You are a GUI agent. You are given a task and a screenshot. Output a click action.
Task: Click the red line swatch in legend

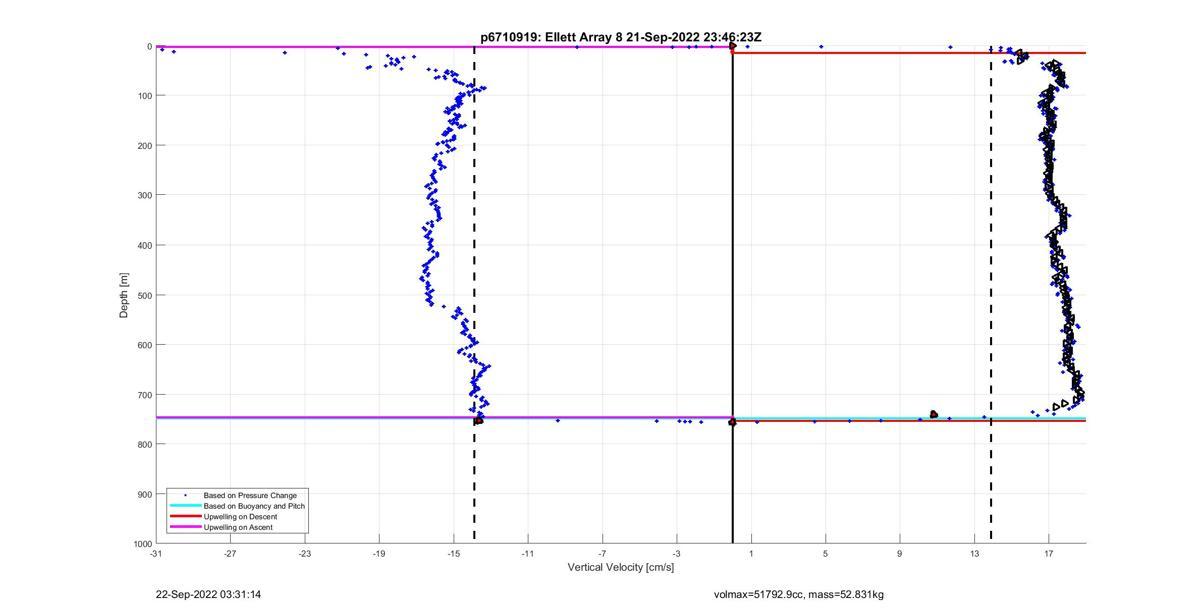pyautogui.click(x=184, y=516)
